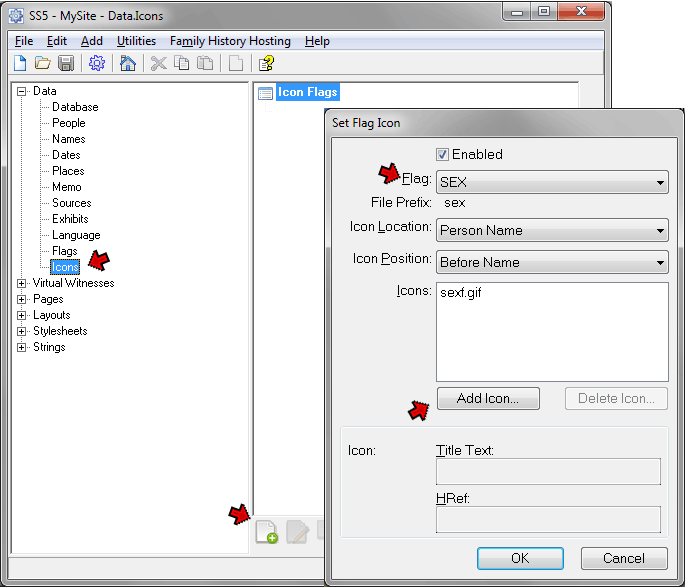Select the Names tree item

tap(69, 139)
